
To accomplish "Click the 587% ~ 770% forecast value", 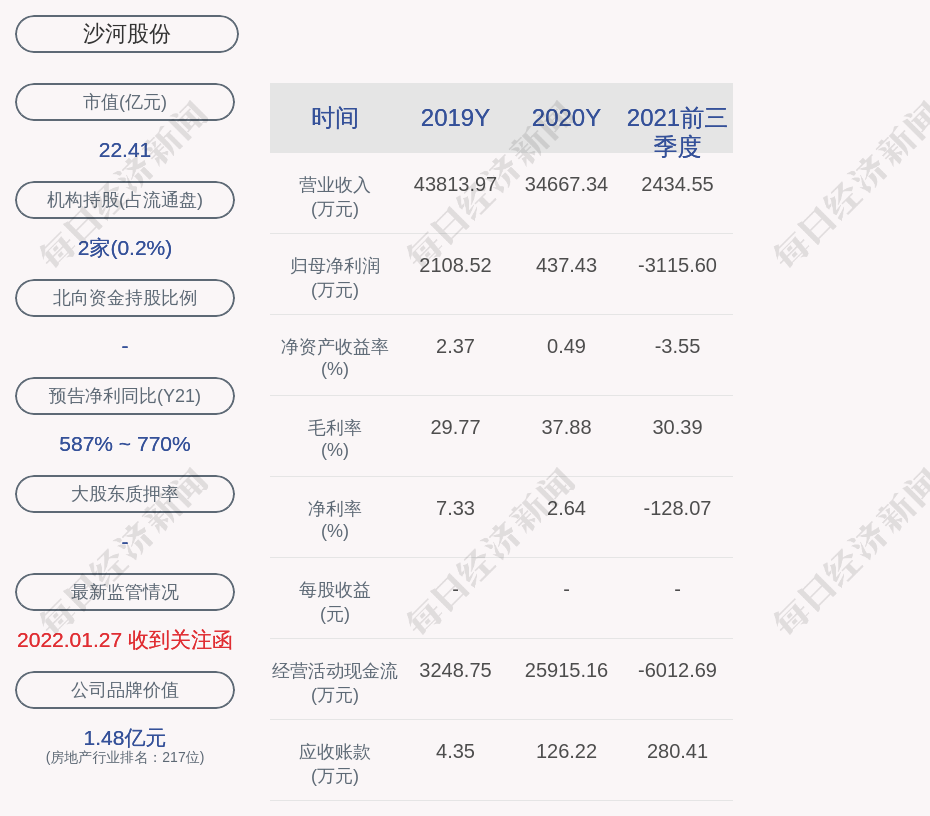I will [125, 444].
